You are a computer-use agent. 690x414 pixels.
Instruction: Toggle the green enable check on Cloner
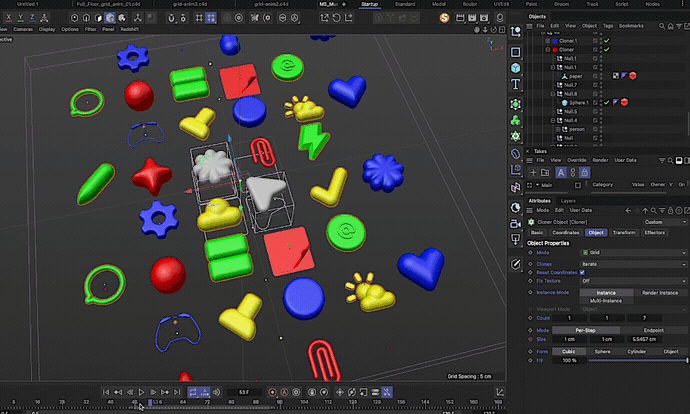point(607,49)
